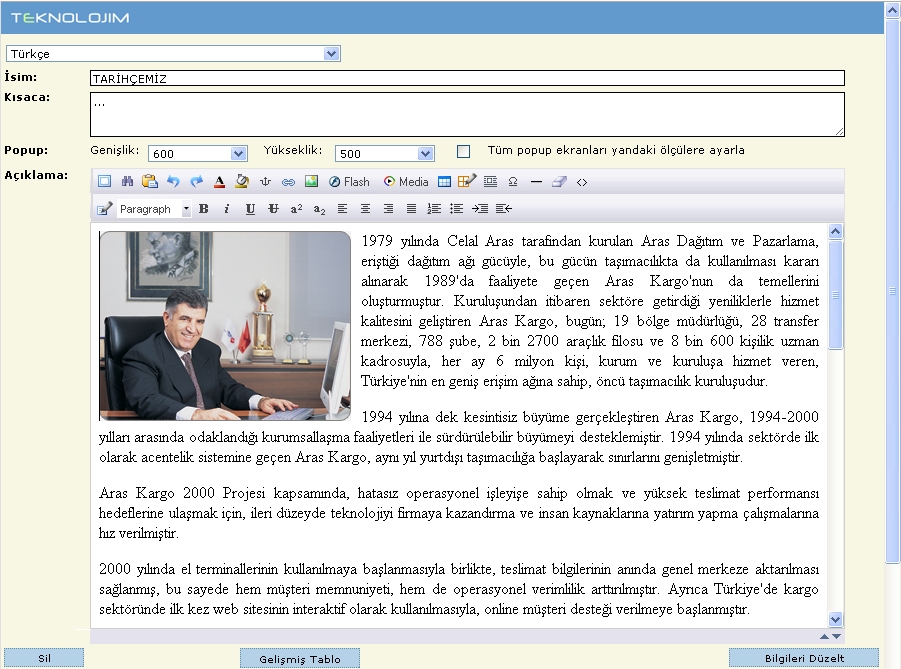
Task: Toggle bold formatting
Action: [x=203, y=209]
